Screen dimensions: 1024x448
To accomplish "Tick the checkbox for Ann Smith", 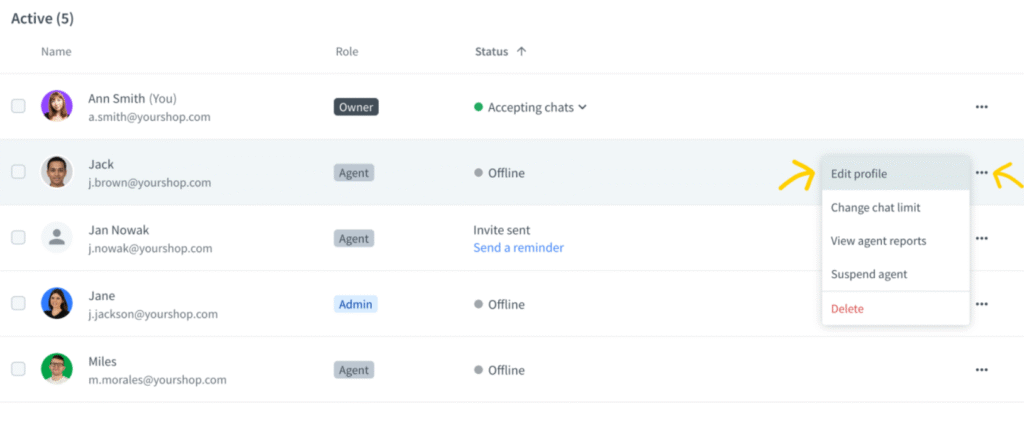I will point(18,106).
